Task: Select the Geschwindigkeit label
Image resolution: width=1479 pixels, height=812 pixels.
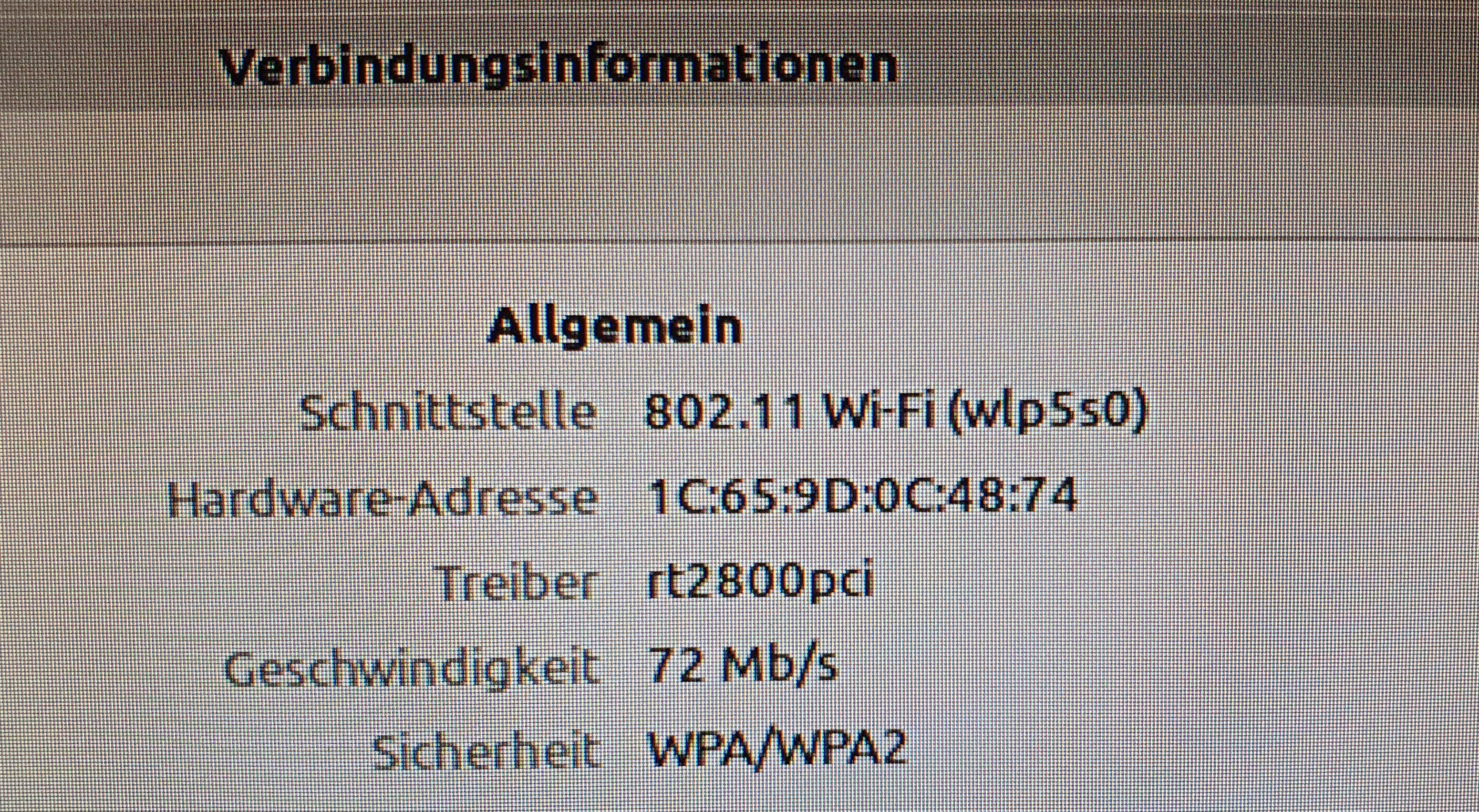Action: (412, 668)
